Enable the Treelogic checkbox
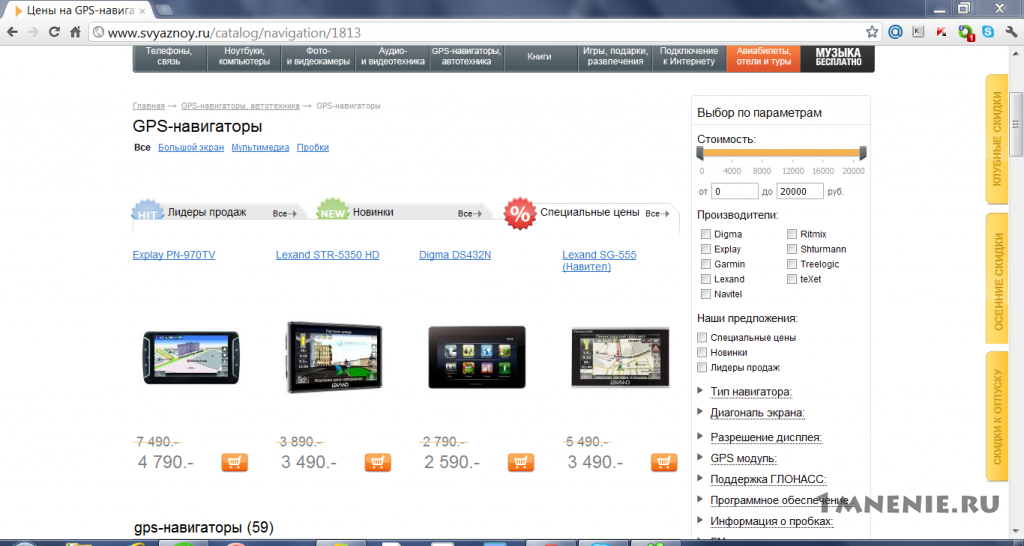 click(x=792, y=264)
